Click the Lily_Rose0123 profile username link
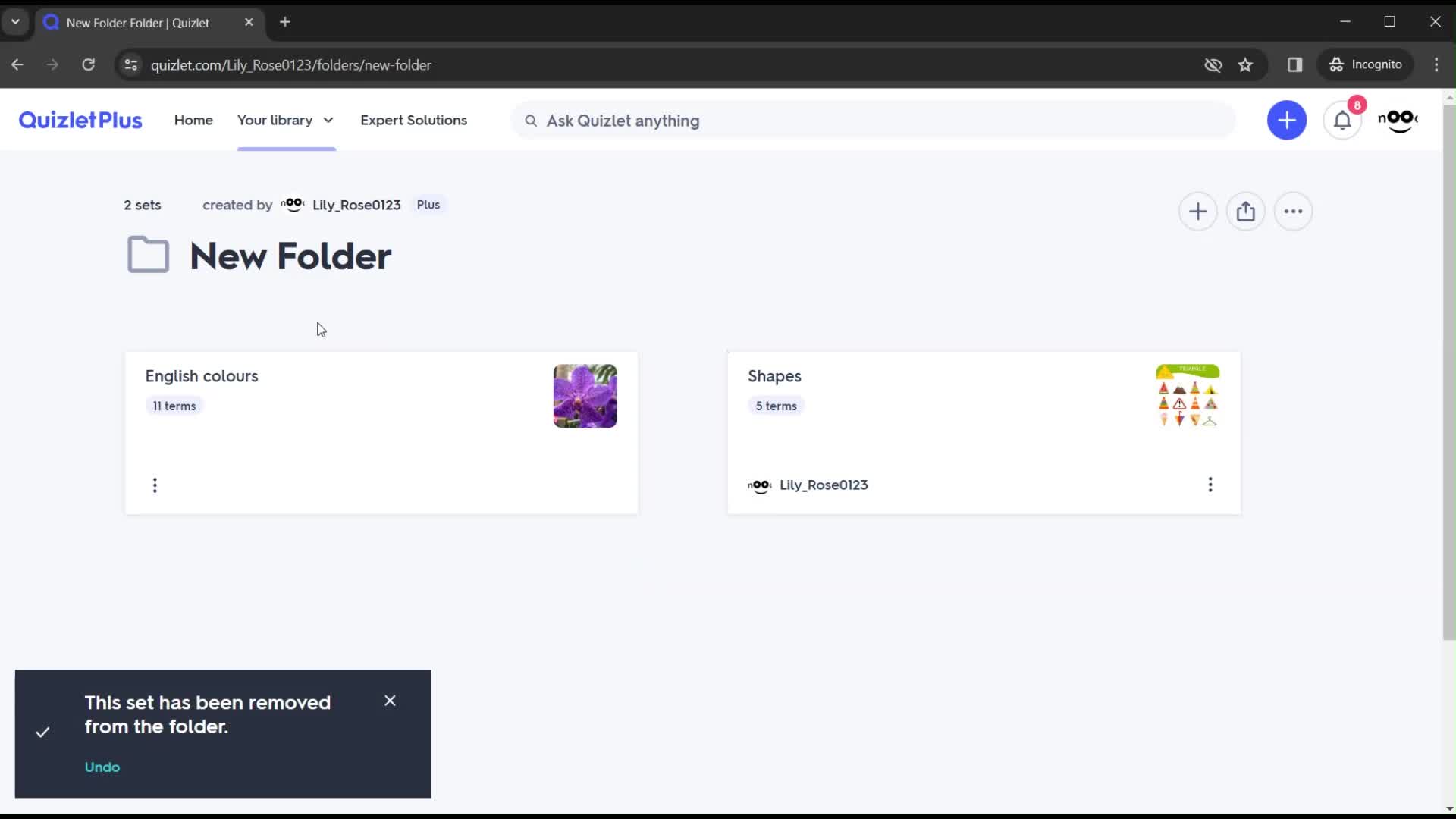1456x819 pixels. tap(356, 204)
